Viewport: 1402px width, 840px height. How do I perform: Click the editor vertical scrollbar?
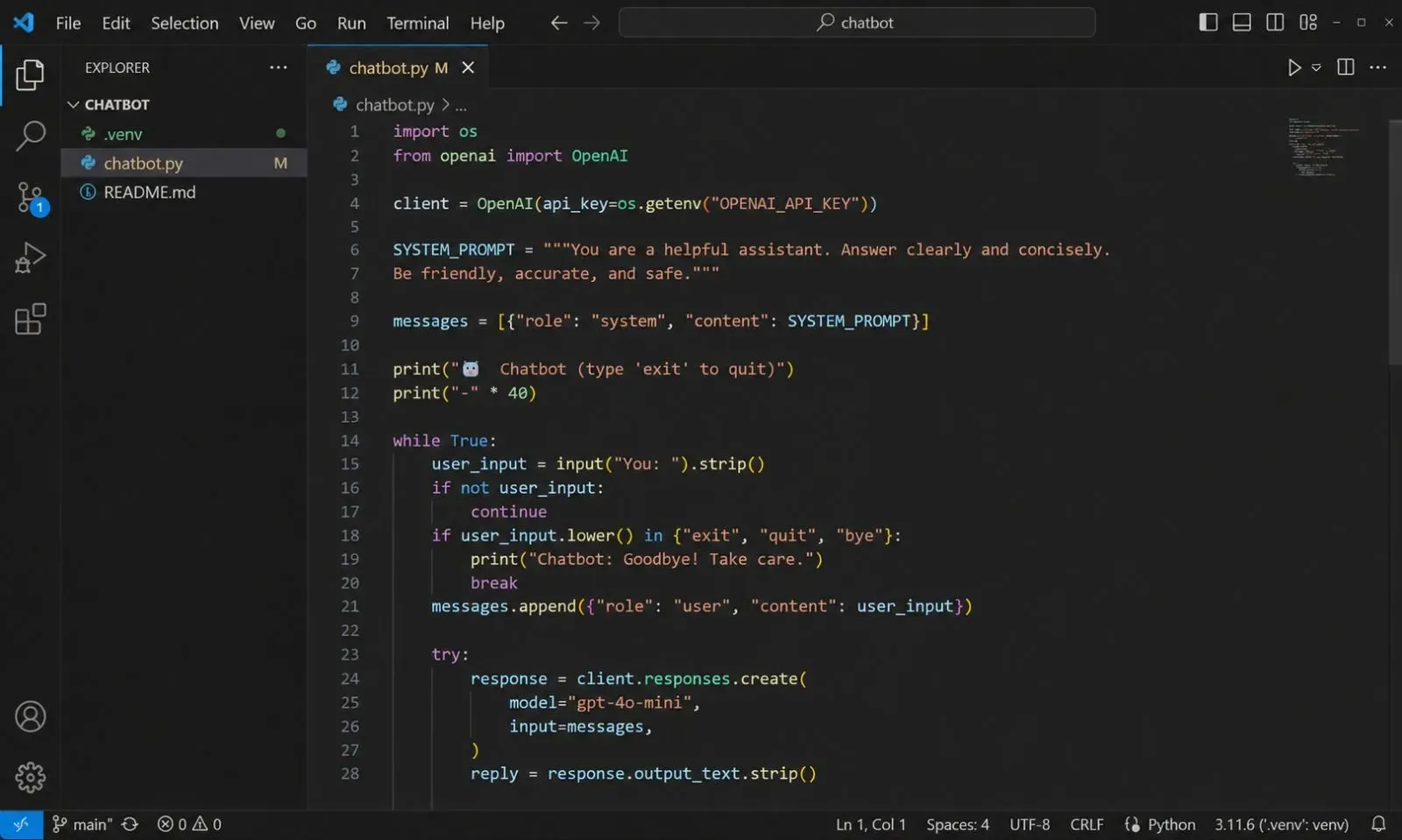point(1395,242)
